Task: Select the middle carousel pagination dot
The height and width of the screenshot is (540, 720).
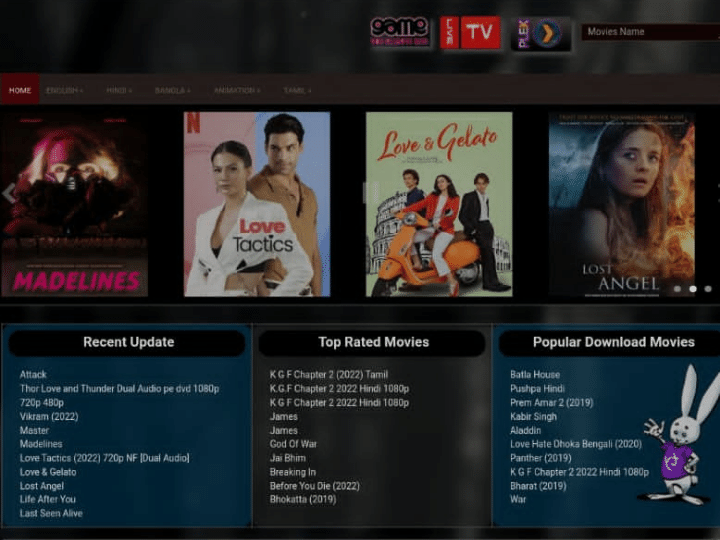Action: [692, 289]
